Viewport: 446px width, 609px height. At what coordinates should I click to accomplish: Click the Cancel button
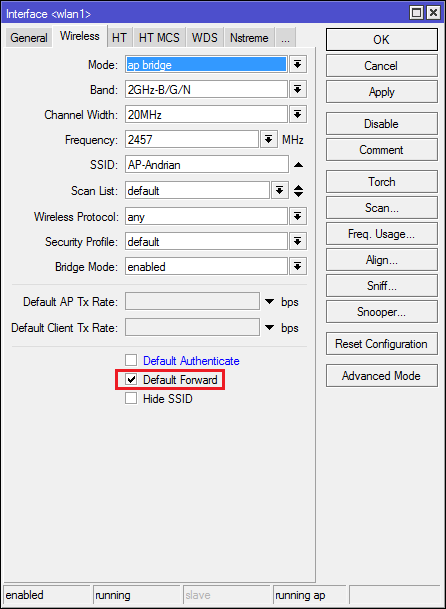[x=382, y=66]
